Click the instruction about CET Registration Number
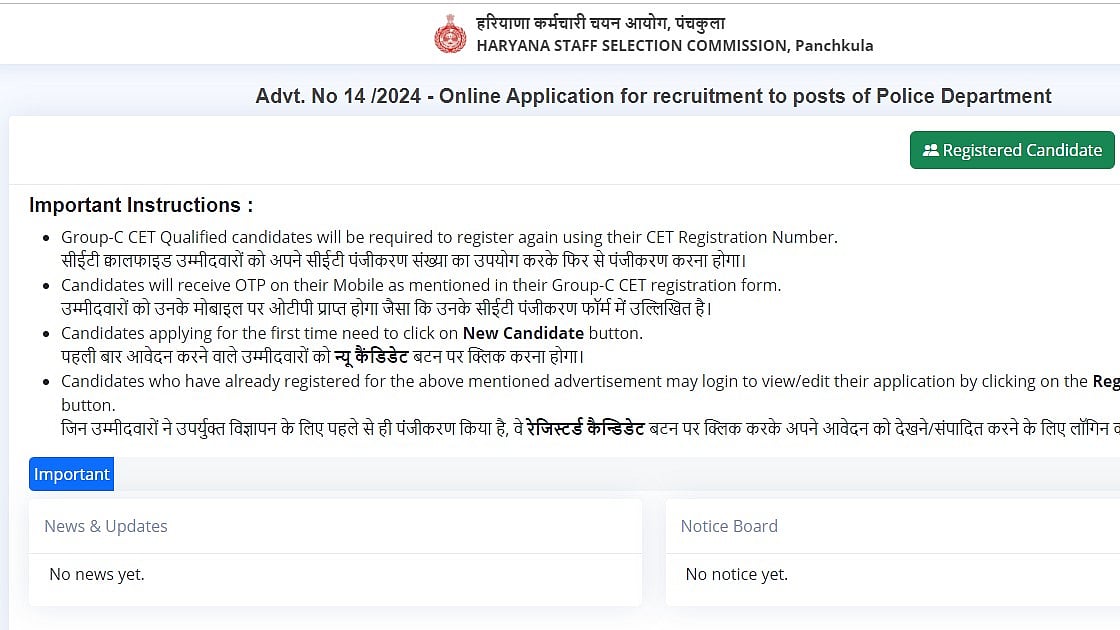This screenshot has width=1120, height=630. point(449,237)
